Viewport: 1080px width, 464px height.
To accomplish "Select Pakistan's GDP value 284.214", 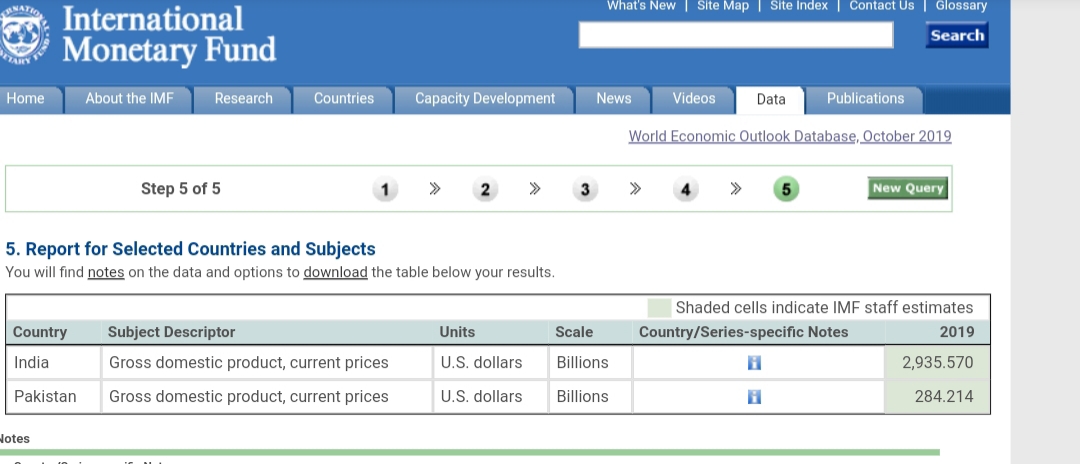I will point(937,397).
